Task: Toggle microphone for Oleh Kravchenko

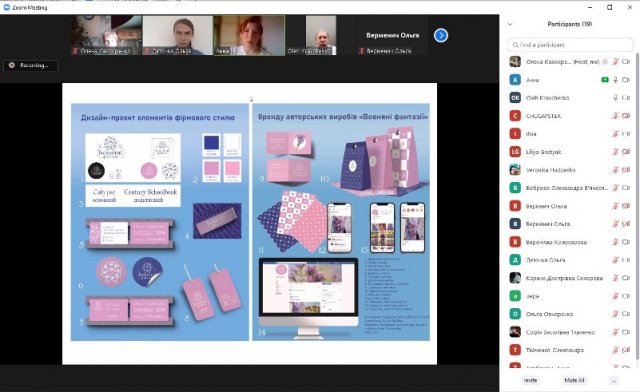Action: click(x=616, y=98)
